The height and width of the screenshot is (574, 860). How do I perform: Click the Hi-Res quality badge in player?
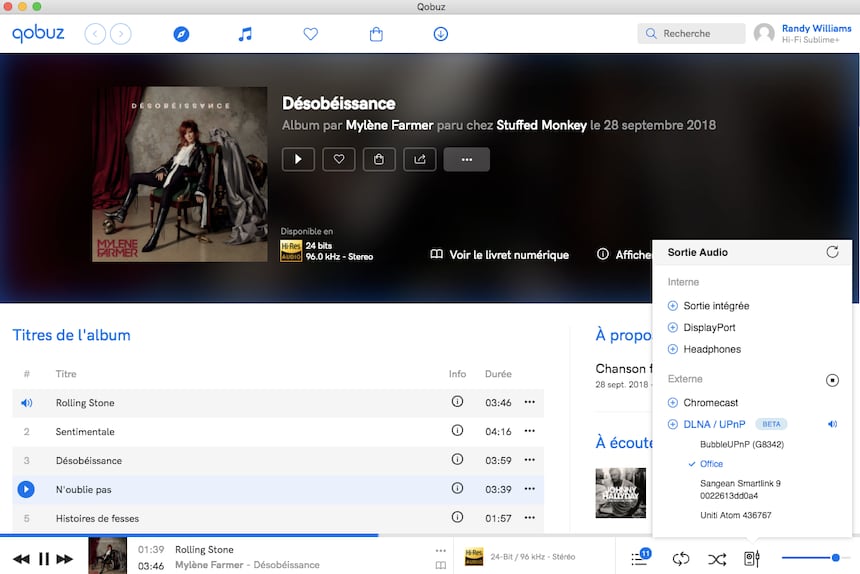click(474, 556)
